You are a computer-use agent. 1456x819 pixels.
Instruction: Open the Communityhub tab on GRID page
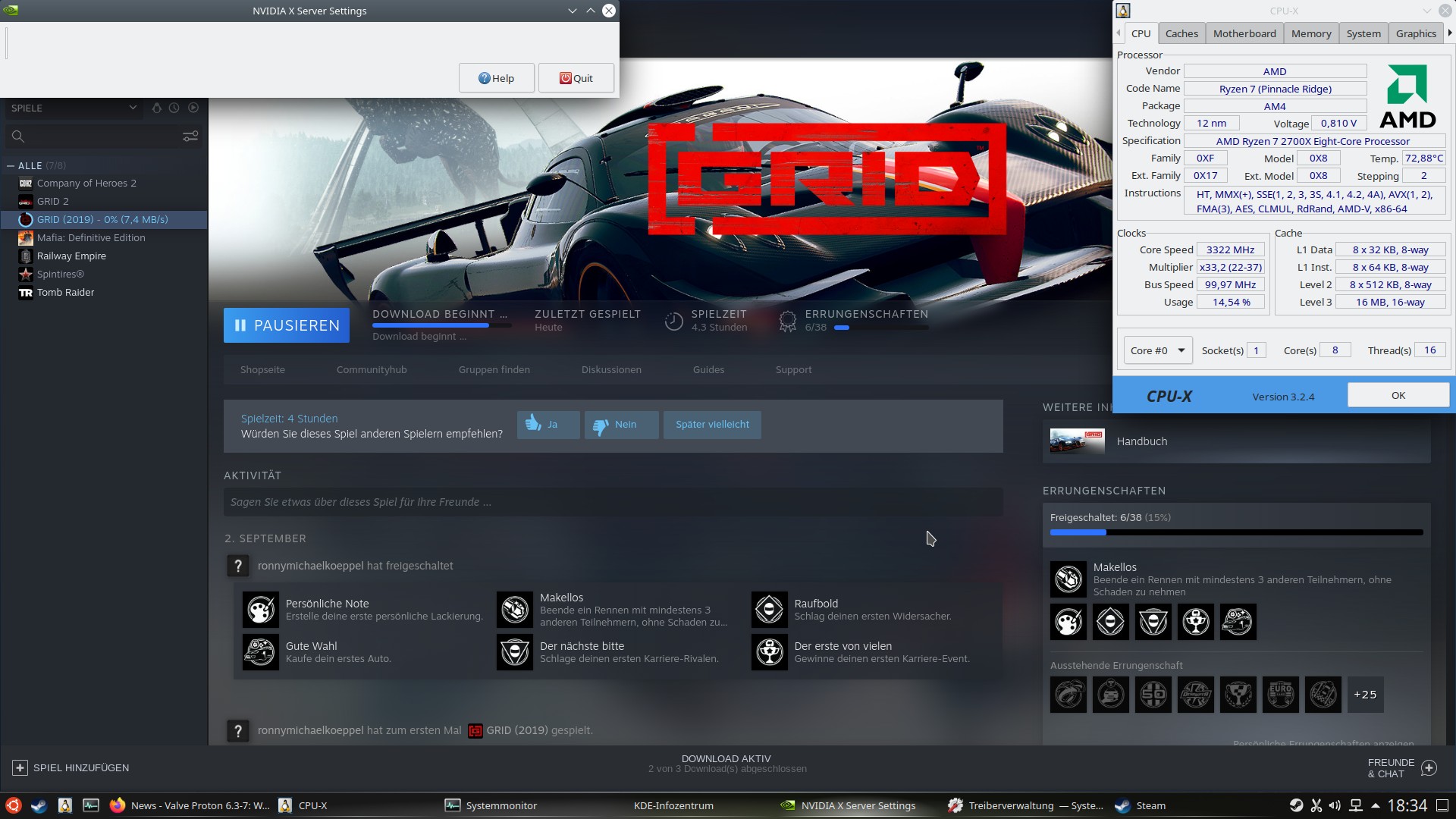click(x=371, y=369)
